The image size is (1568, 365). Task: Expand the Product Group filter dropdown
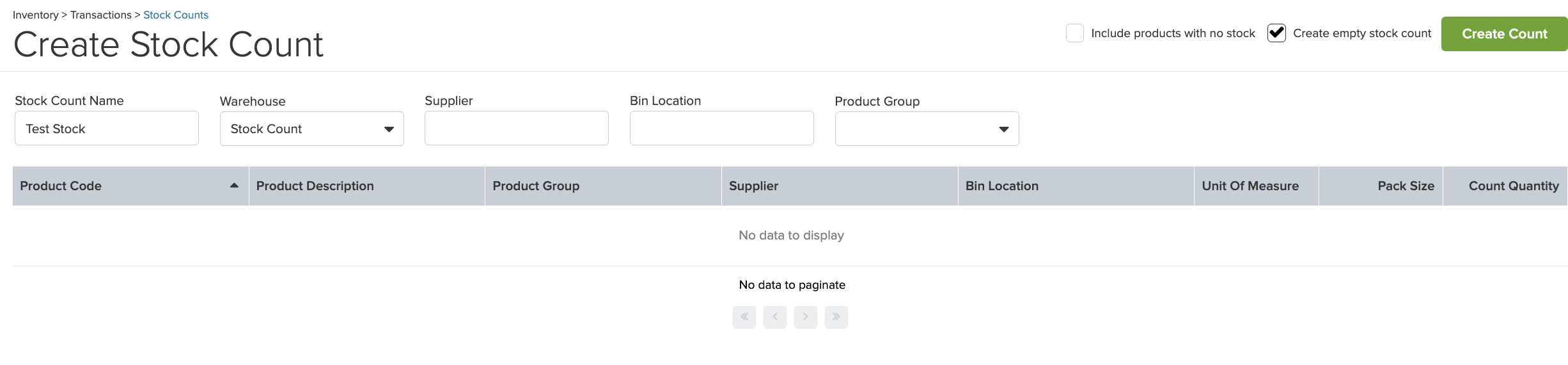click(x=927, y=129)
